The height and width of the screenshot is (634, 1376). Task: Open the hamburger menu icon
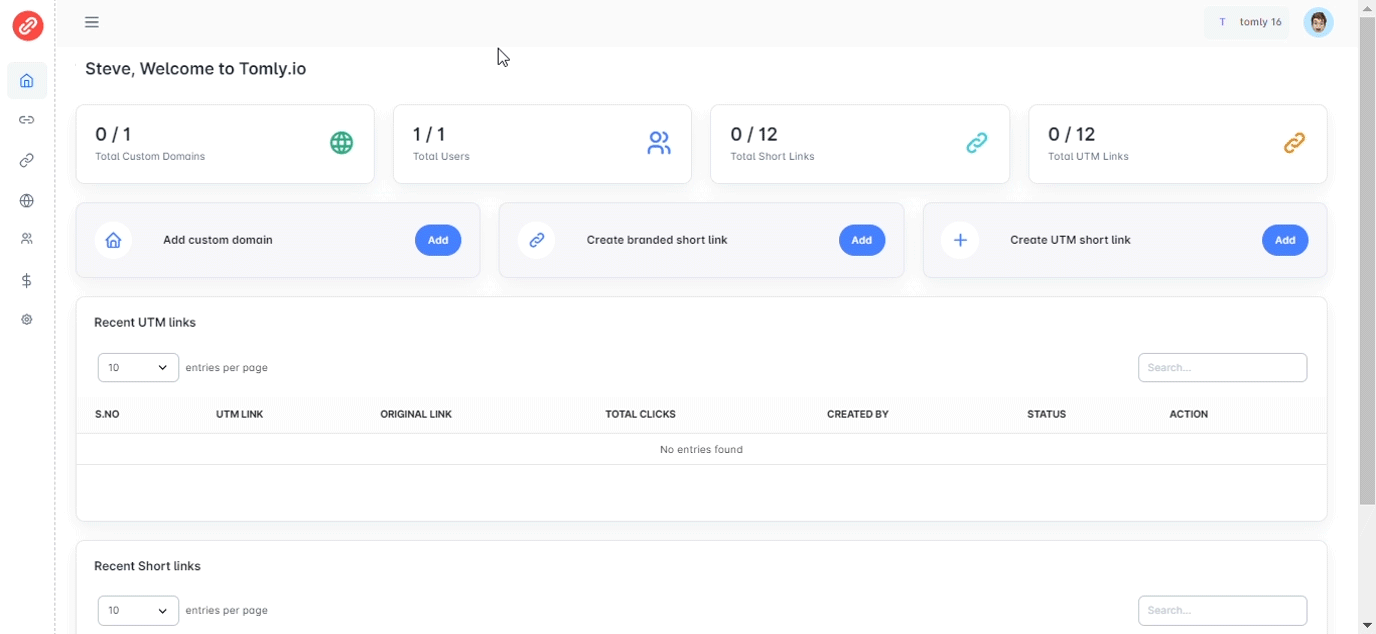(x=92, y=22)
